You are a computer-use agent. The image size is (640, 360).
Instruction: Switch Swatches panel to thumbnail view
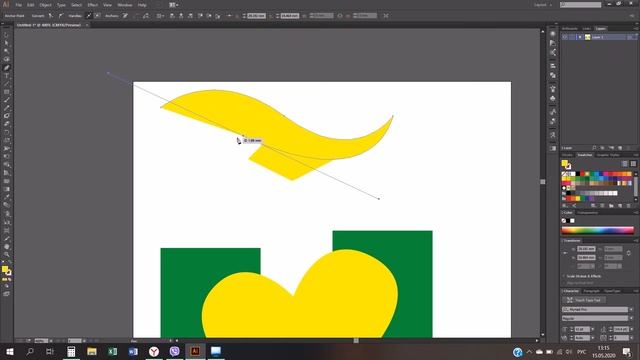pos(633,164)
